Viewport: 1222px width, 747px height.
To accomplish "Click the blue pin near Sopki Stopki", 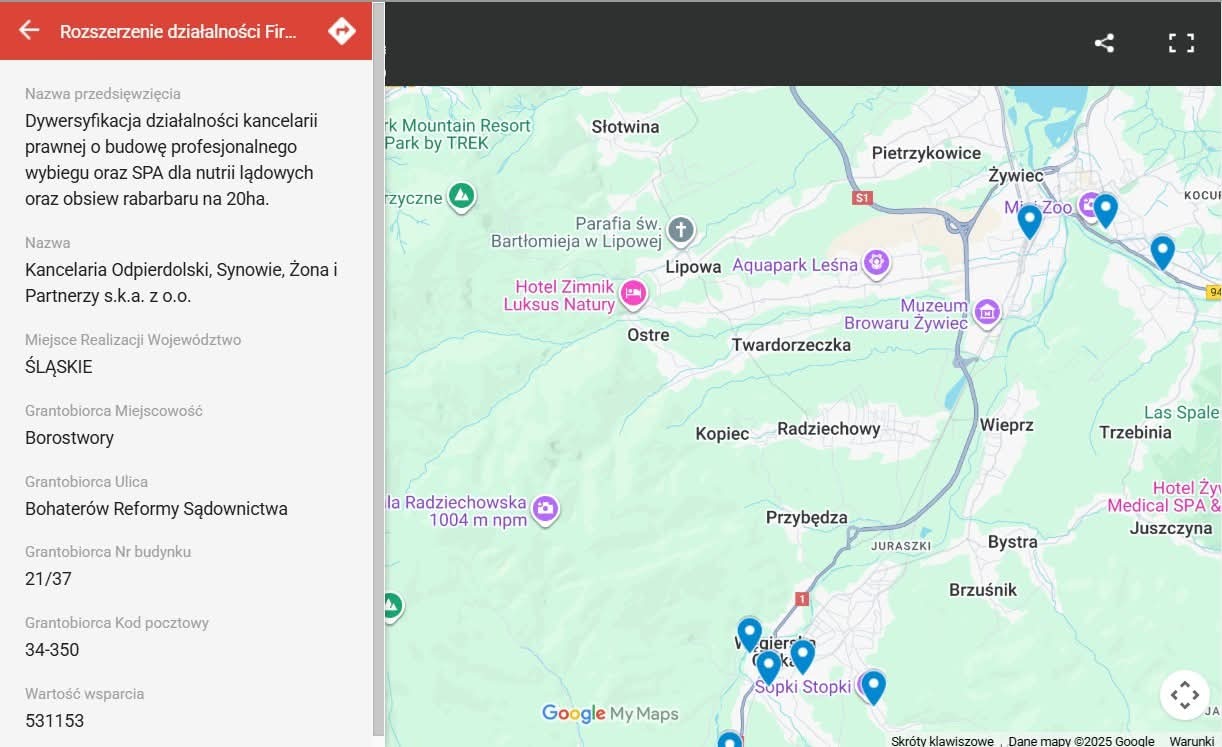I will click(873, 686).
